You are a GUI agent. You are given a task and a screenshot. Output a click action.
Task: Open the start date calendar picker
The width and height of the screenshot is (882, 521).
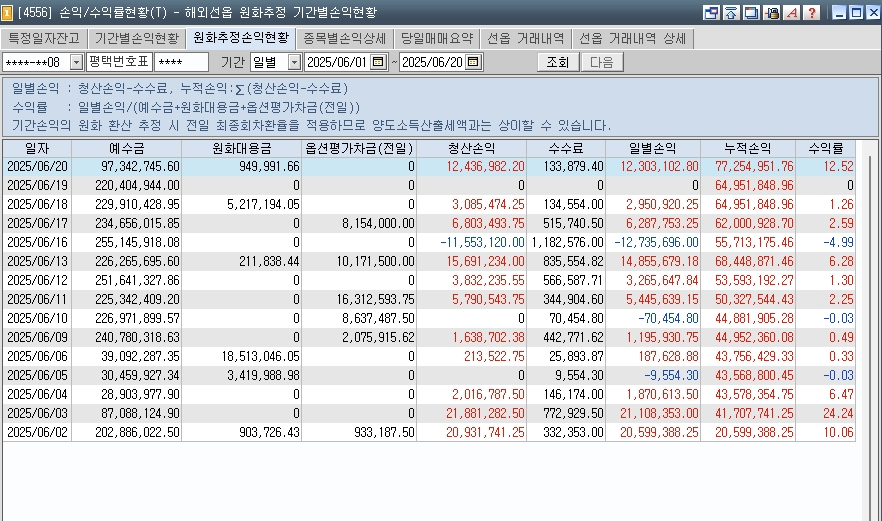379,62
